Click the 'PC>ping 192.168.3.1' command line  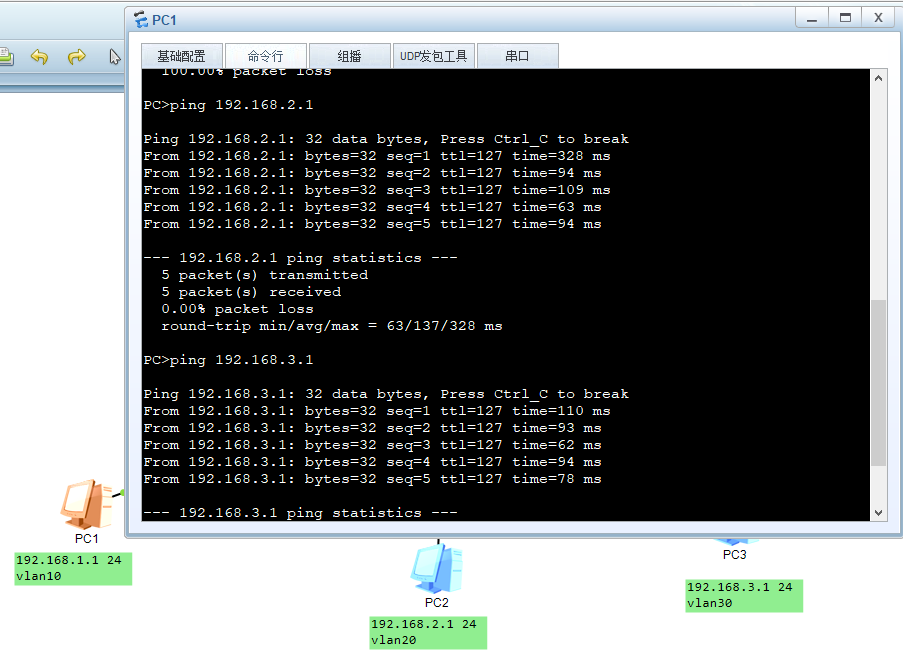tap(229, 360)
